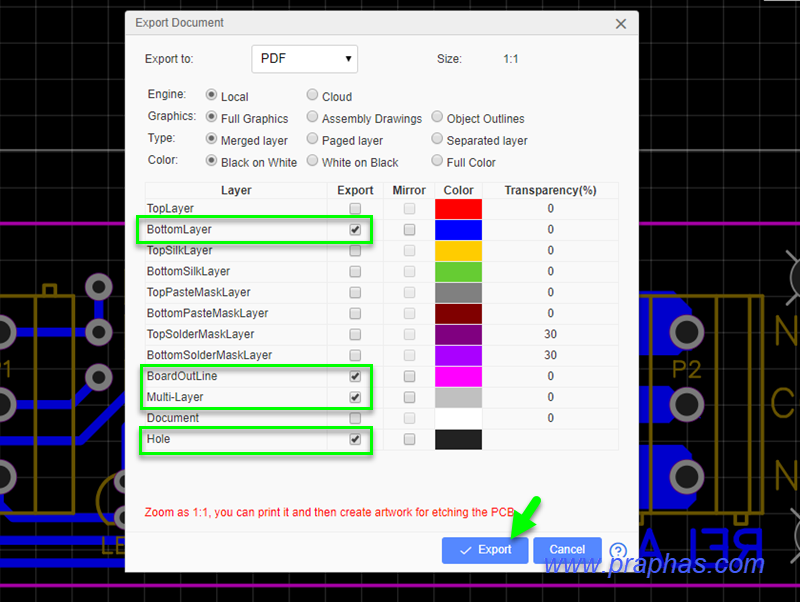Toggle Mirror checkbox for BottomLayer

(x=409, y=230)
